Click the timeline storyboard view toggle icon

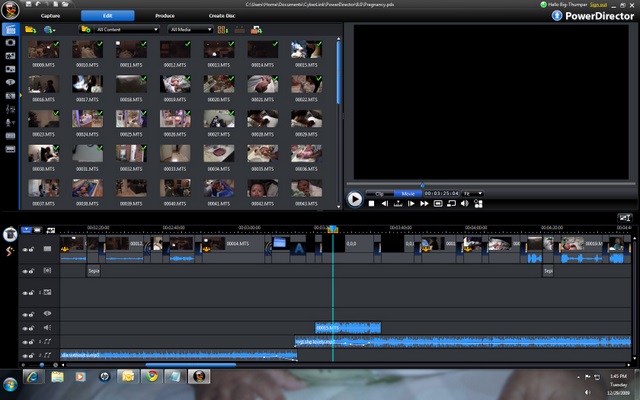(x=37, y=230)
